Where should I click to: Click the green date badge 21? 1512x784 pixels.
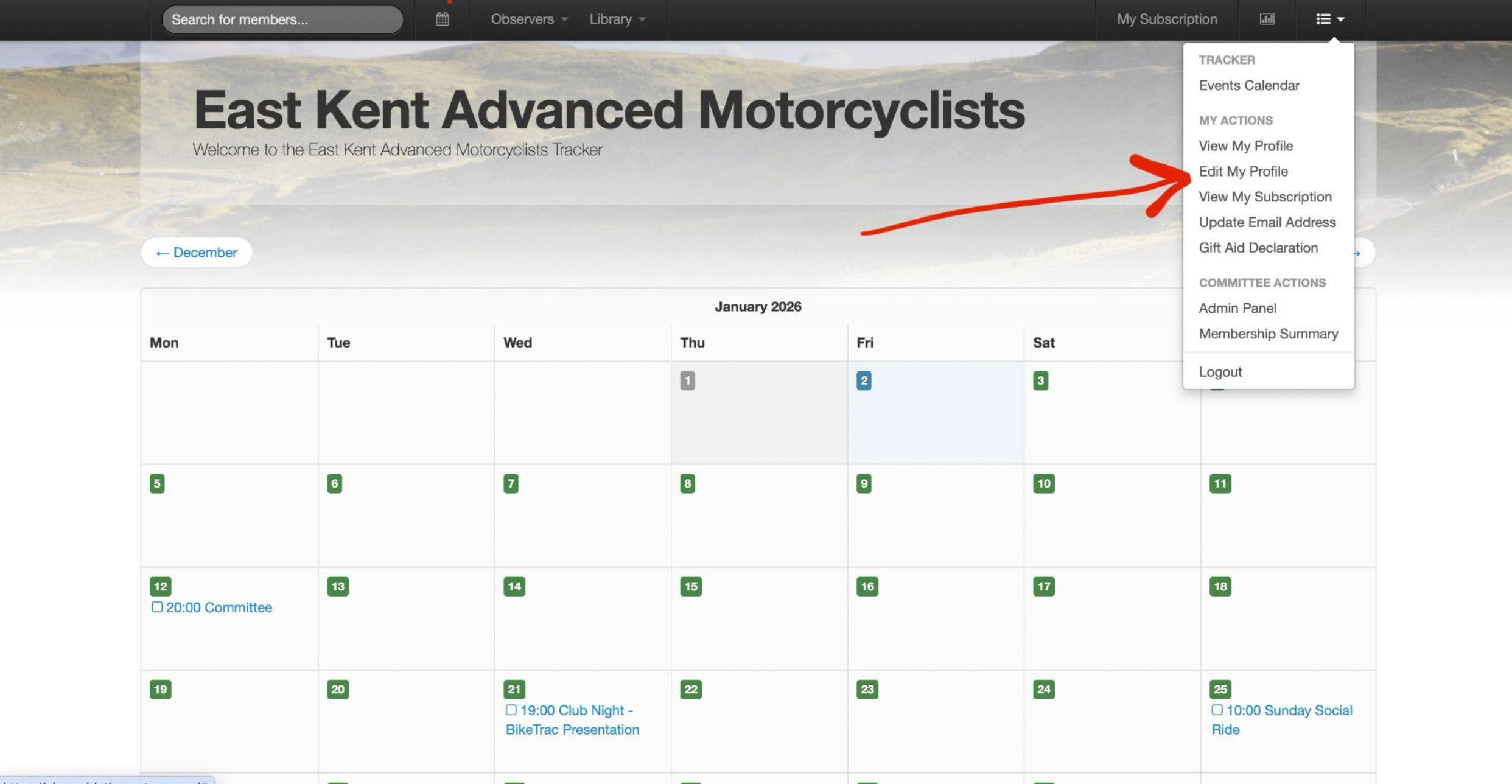[514, 689]
